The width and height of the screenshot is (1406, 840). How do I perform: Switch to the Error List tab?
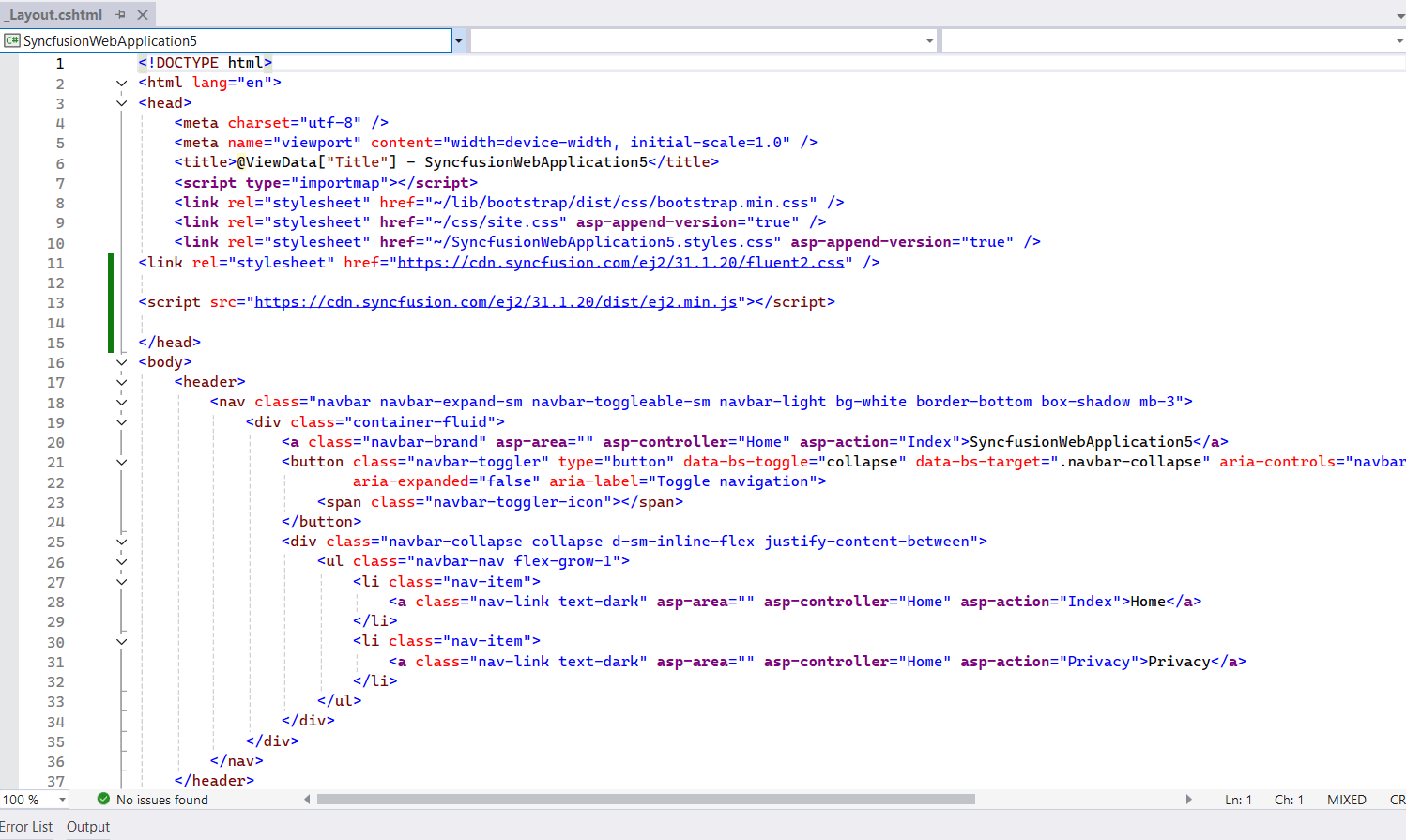tap(27, 826)
